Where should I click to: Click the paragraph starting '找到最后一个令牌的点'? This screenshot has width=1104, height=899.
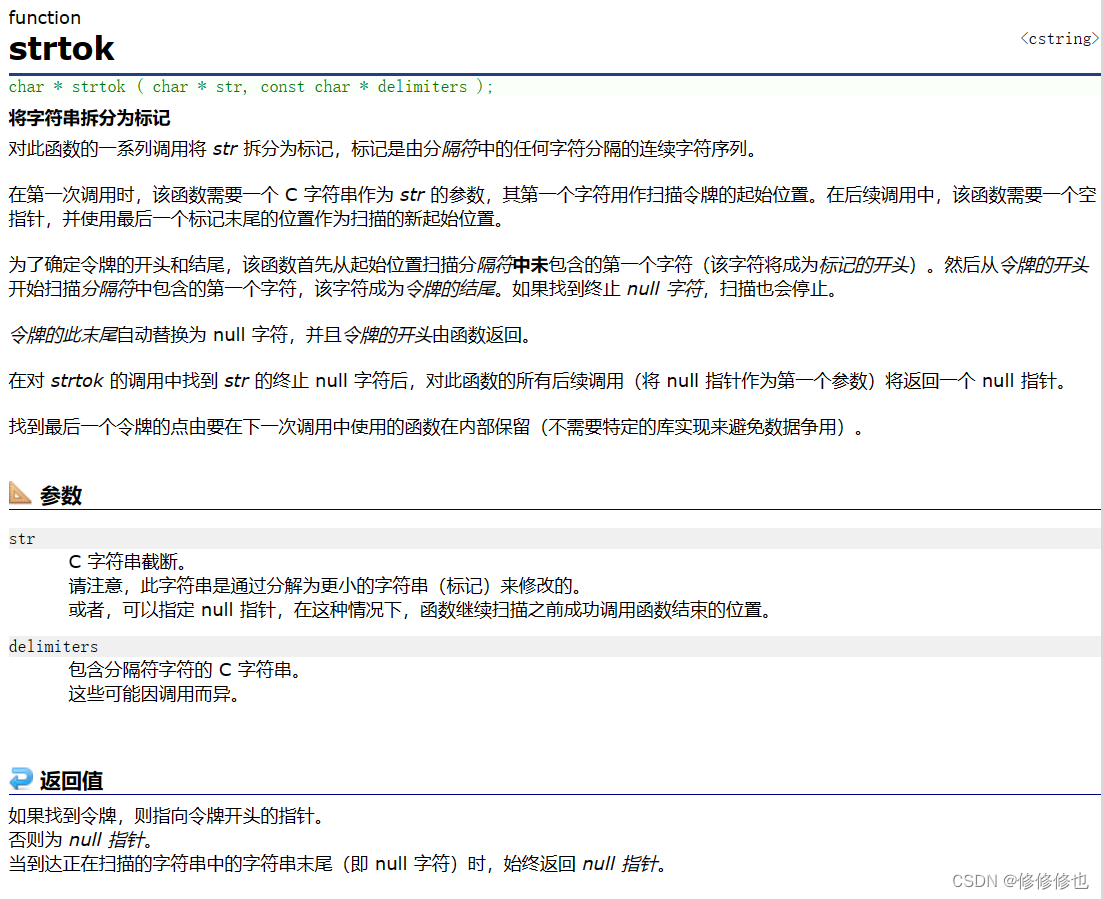tap(437, 427)
